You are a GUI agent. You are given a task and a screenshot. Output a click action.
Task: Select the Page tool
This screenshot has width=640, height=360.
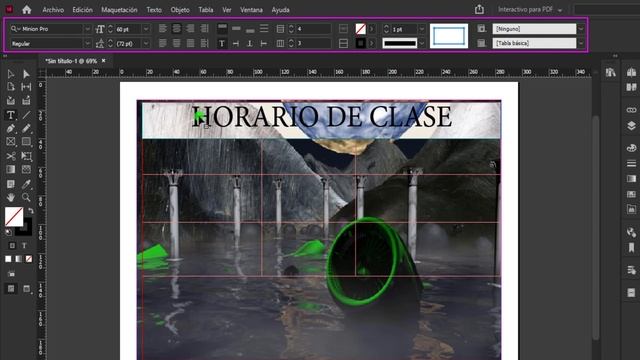tap(11, 87)
